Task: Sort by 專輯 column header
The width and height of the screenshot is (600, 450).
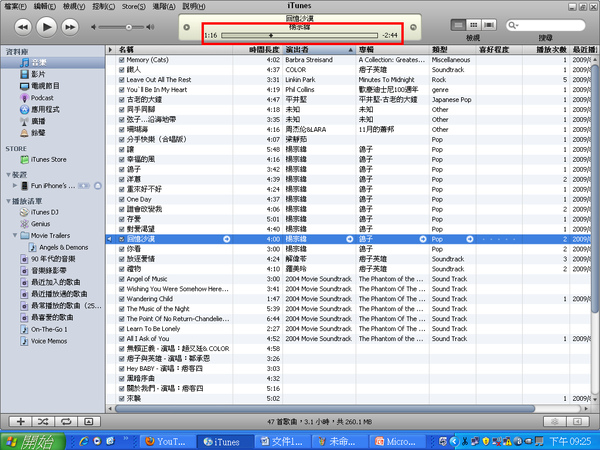Action: coord(393,49)
